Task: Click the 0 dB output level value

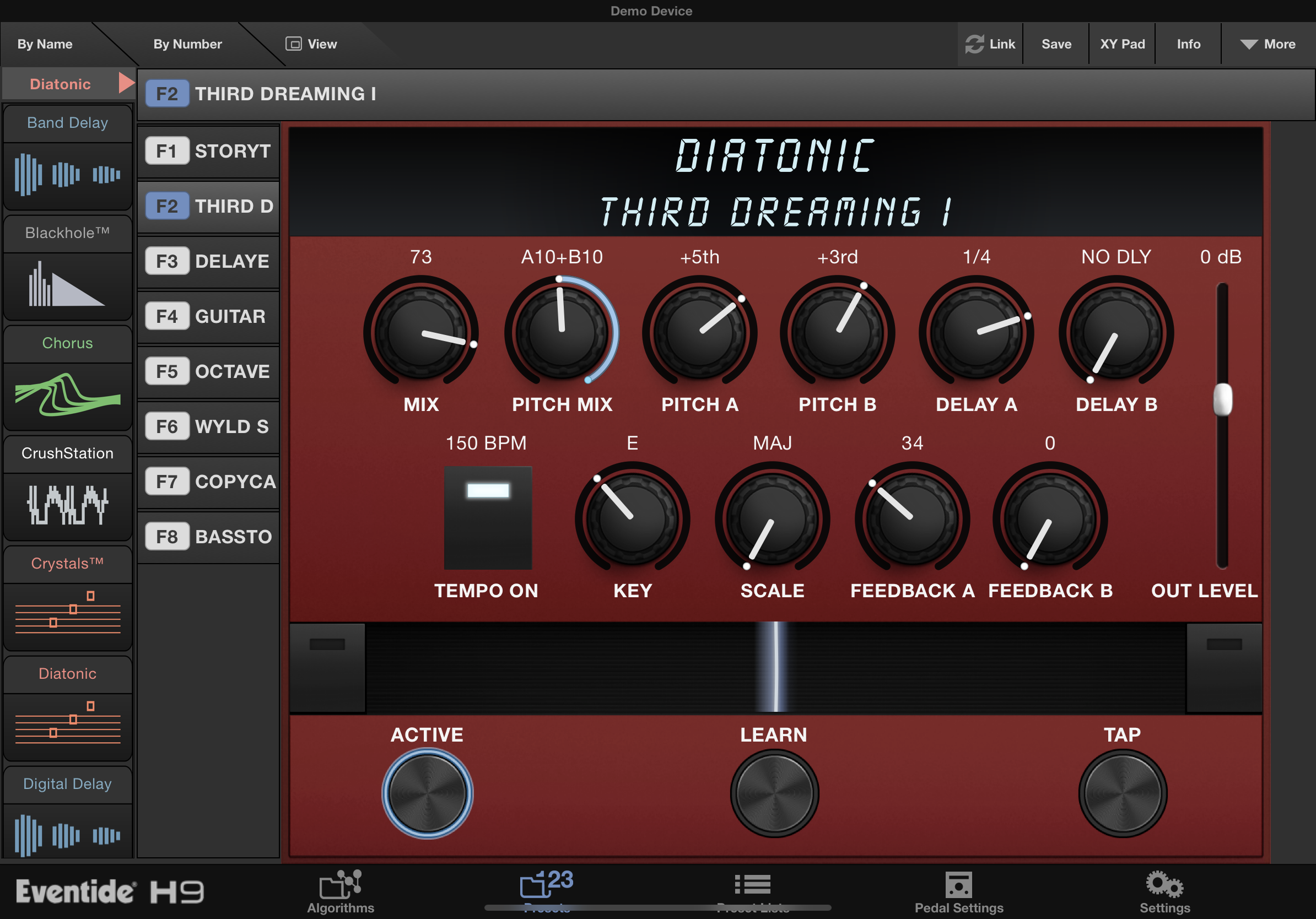Action: point(1221,257)
